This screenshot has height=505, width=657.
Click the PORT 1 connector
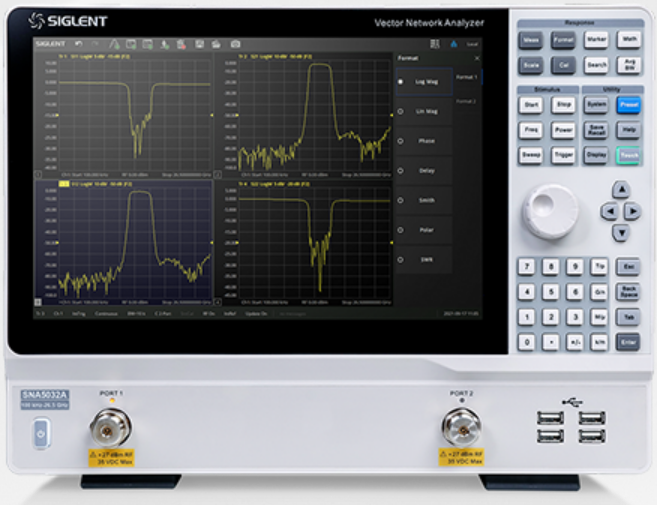[111, 428]
